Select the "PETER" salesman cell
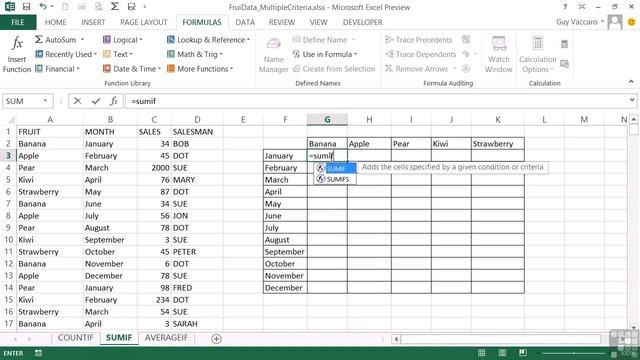The height and width of the screenshot is (360, 640). coord(197,252)
